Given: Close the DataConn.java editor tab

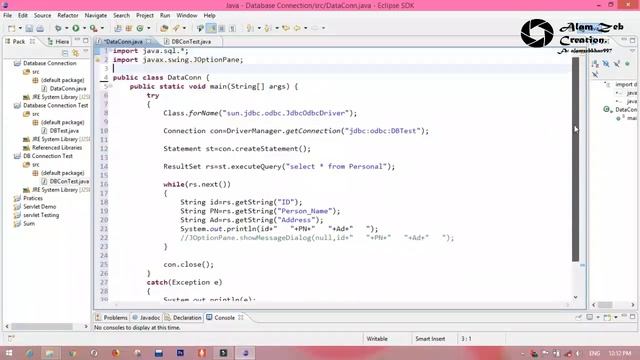Looking at the screenshot, I should (149, 41).
